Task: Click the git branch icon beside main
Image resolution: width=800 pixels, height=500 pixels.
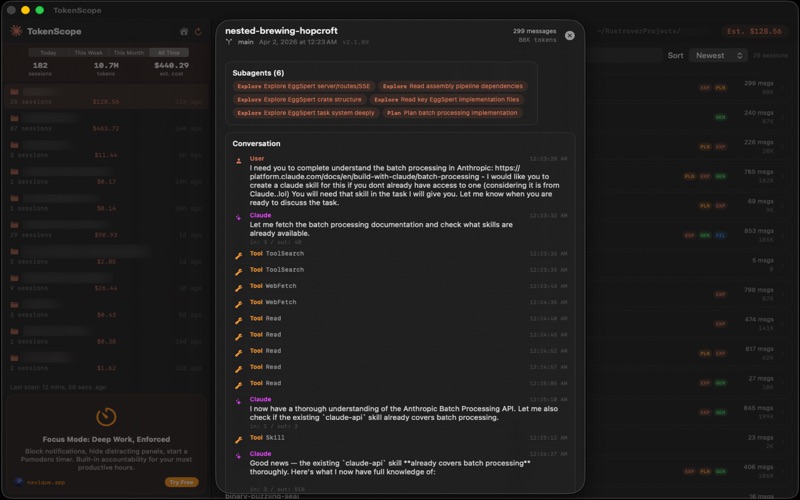Action: pyautogui.click(x=229, y=42)
